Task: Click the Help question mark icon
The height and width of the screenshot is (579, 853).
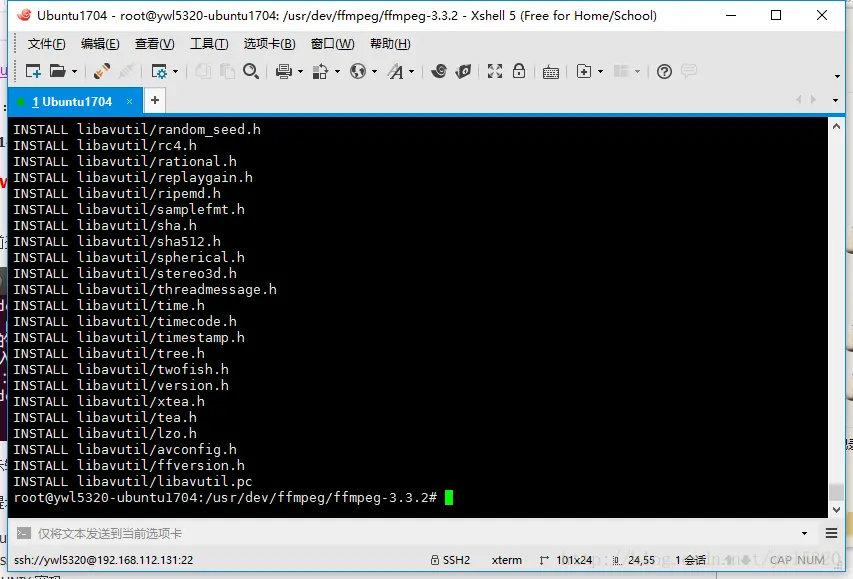Action: click(664, 71)
